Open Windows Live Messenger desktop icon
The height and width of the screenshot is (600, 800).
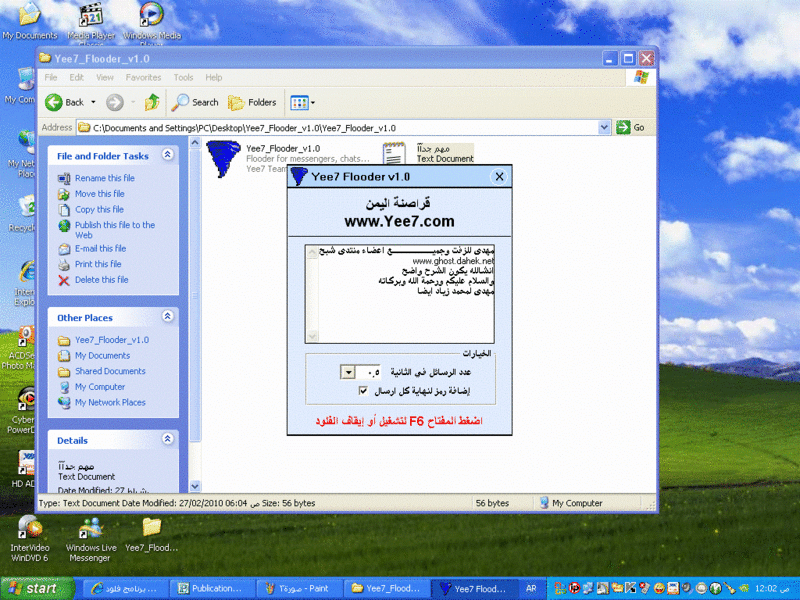tap(91, 539)
